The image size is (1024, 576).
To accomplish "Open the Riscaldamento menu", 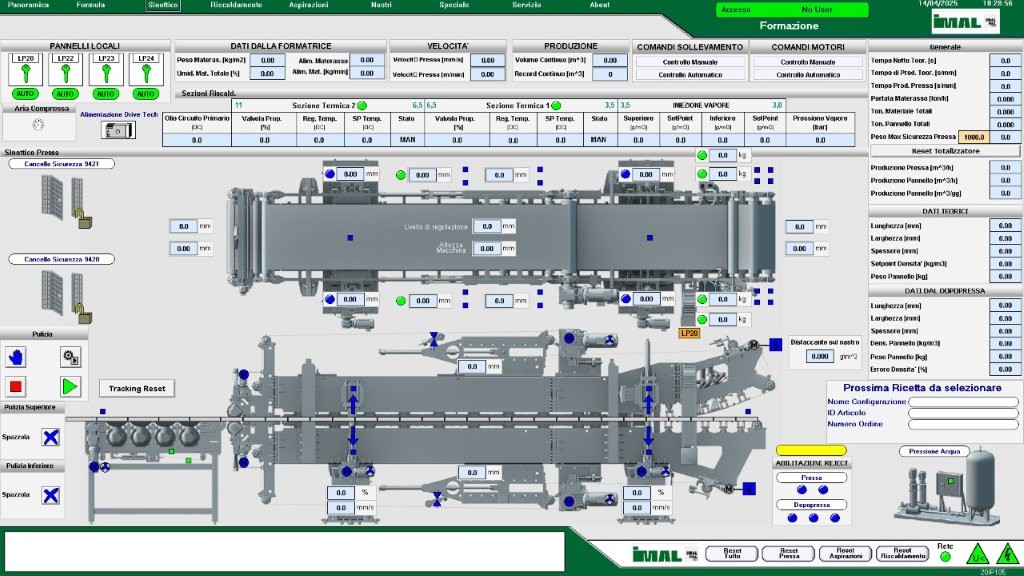I will [236, 5].
